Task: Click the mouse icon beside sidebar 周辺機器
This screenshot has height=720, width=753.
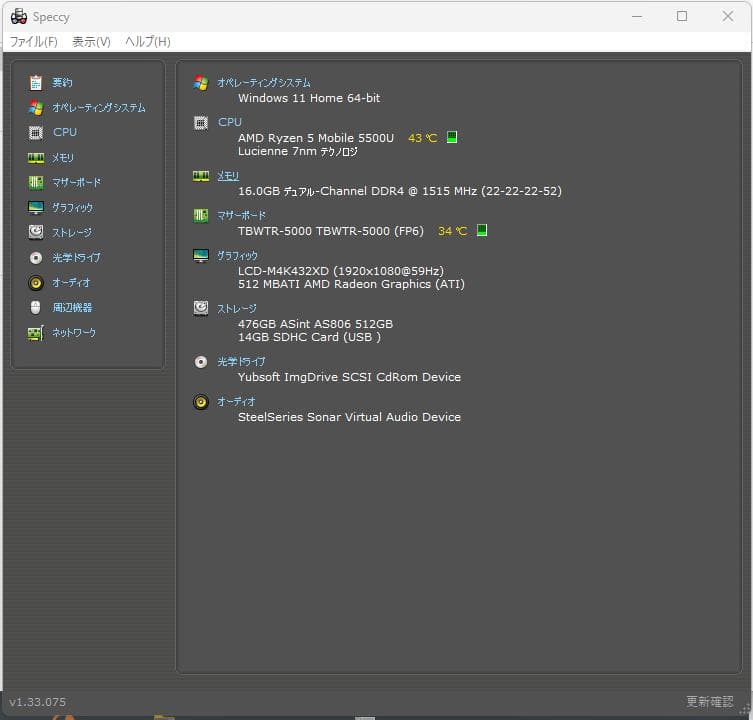Action: (36, 307)
